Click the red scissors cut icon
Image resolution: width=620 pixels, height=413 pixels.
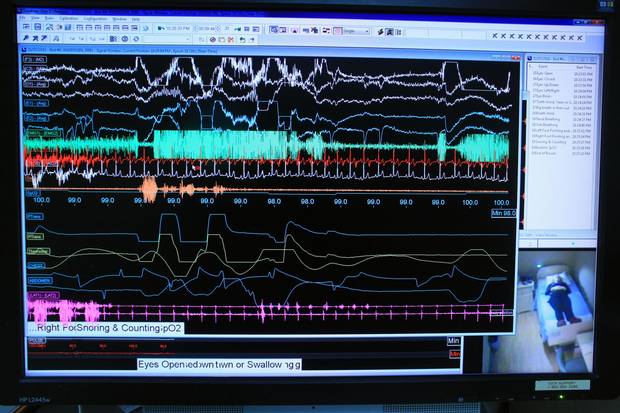click(x=231, y=40)
